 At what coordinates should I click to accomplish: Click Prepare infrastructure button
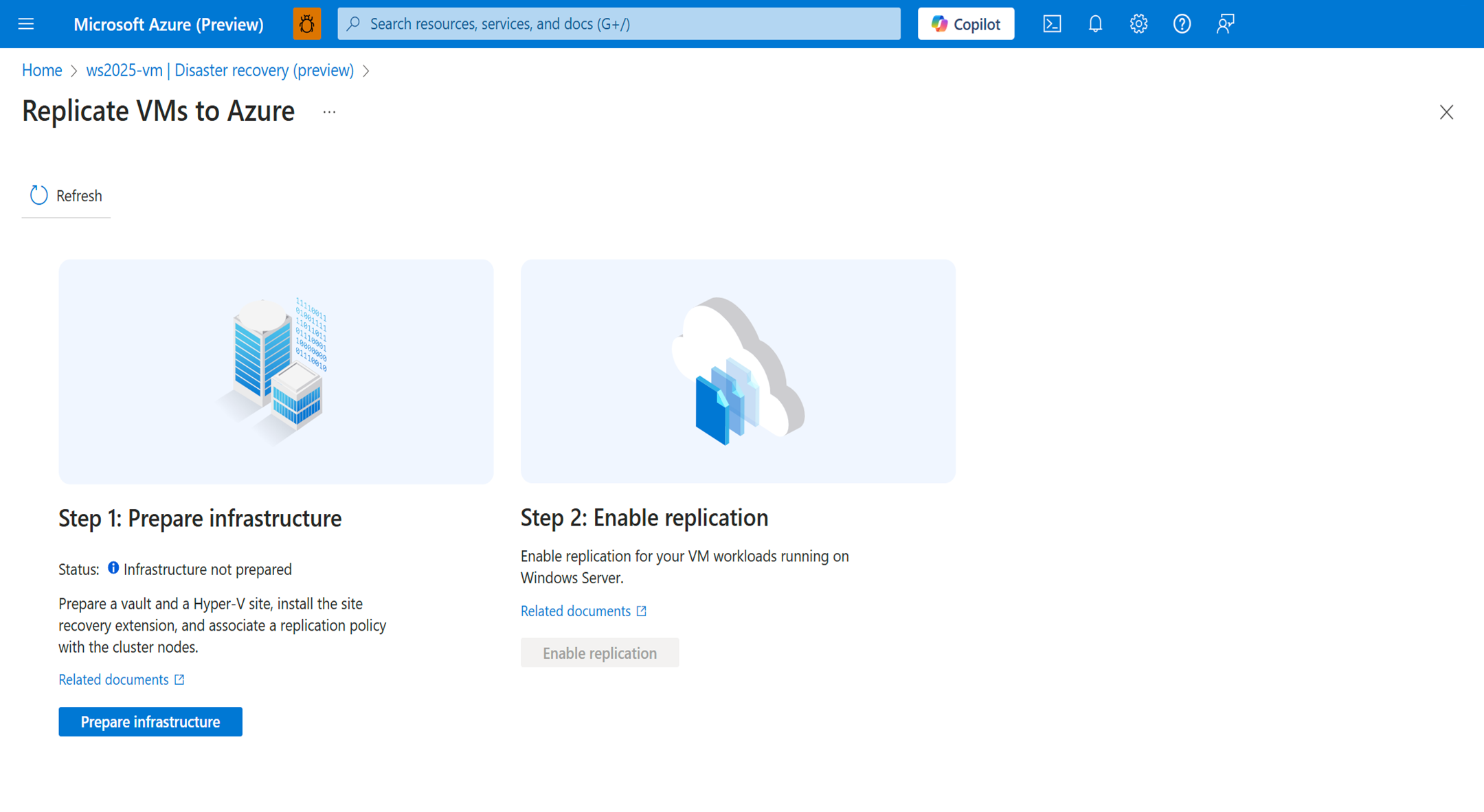[x=150, y=721]
